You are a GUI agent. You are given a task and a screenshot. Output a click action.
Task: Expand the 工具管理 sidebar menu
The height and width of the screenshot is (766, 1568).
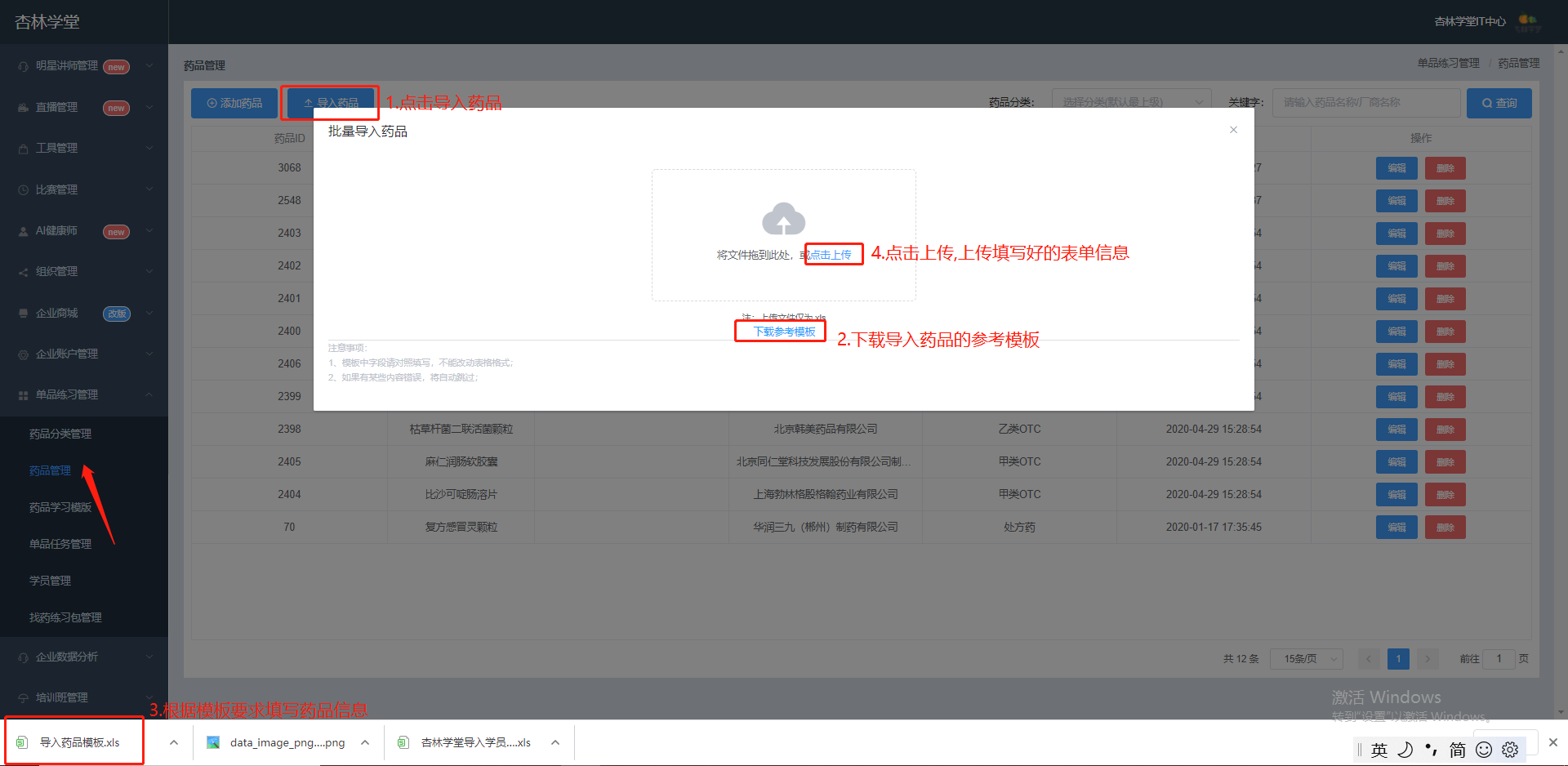pos(84,148)
